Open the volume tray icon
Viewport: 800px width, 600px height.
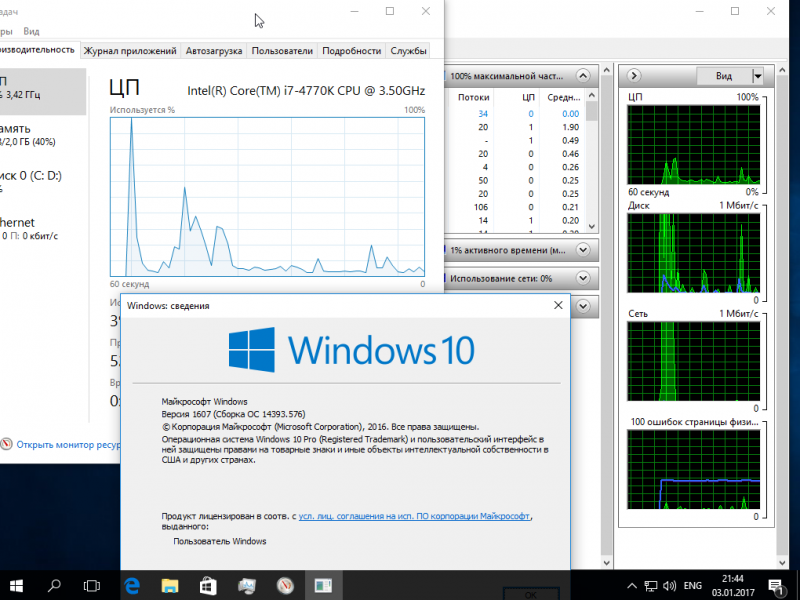(x=669, y=586)
